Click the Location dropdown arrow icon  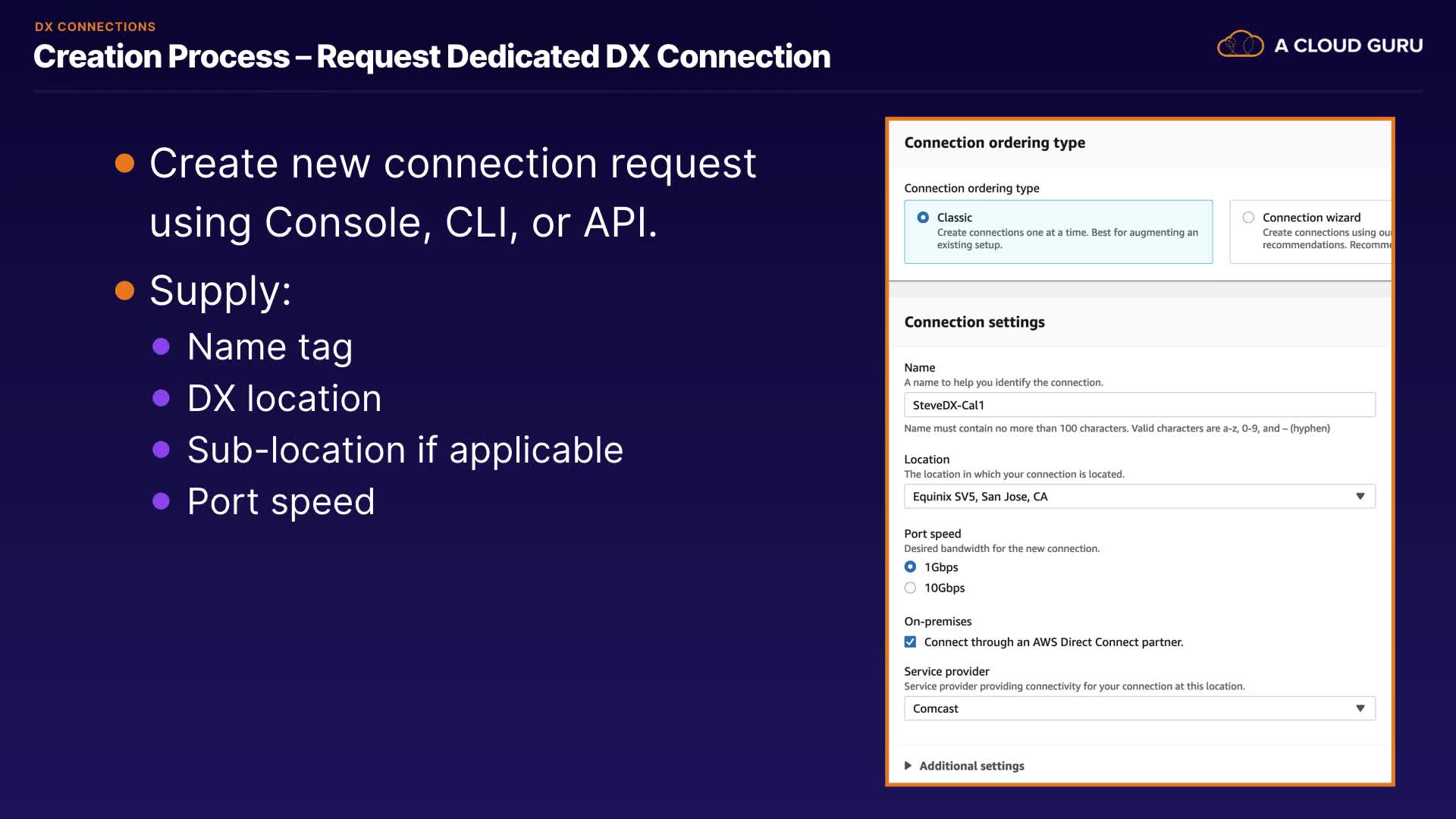point(1360,497)
